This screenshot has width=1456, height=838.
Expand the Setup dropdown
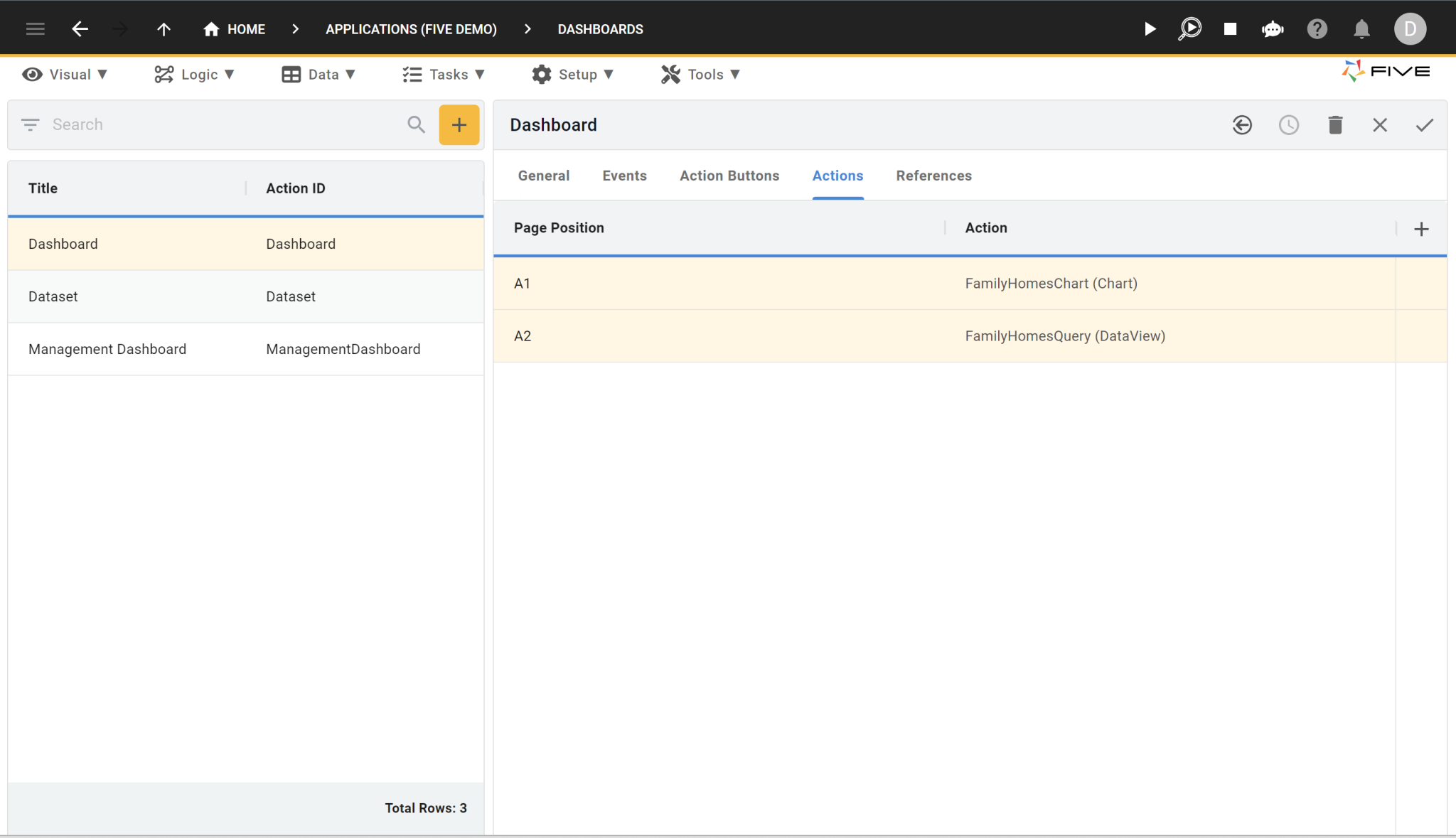pyautogui.click(x=574, y=74)
